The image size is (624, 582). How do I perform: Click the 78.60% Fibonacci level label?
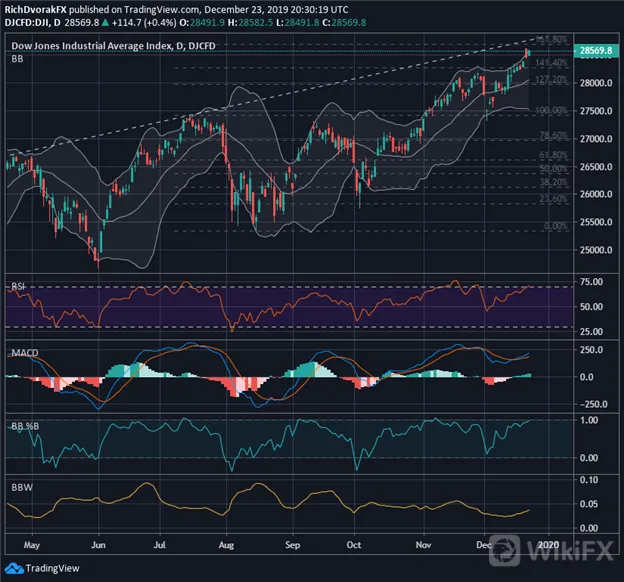[554, 135]
